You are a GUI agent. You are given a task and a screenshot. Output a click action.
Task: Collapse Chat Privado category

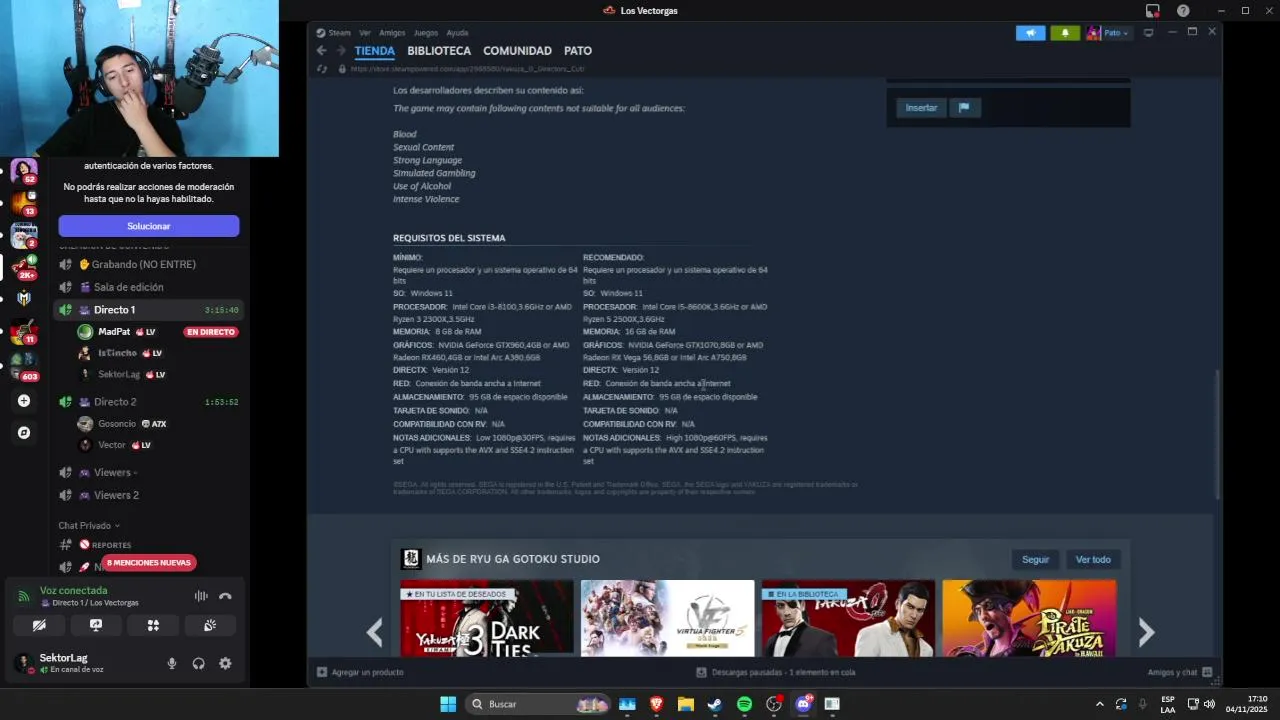click(89, 525)
